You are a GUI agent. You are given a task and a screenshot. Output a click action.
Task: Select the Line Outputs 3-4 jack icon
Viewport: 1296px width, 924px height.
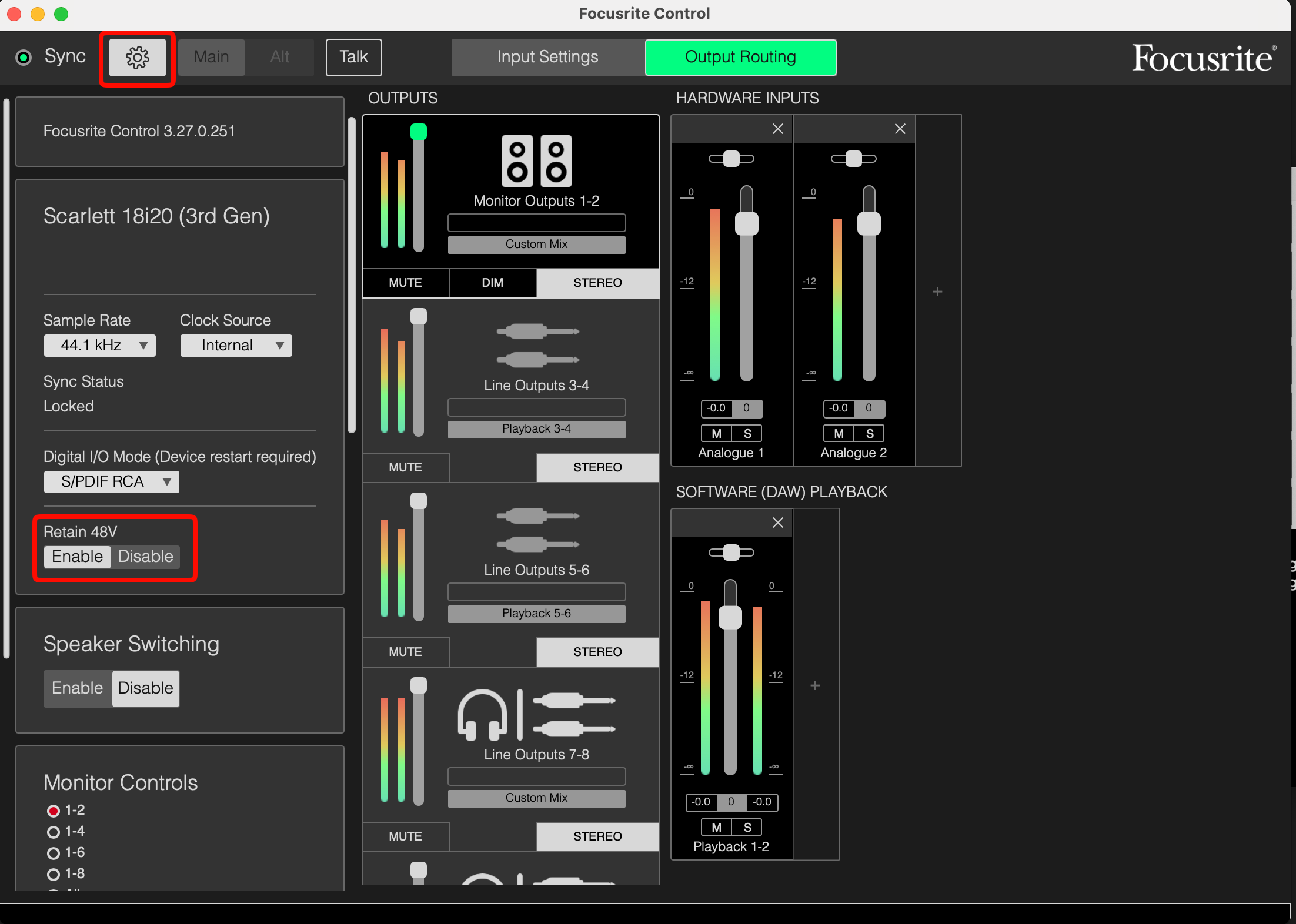pos(537,346)
